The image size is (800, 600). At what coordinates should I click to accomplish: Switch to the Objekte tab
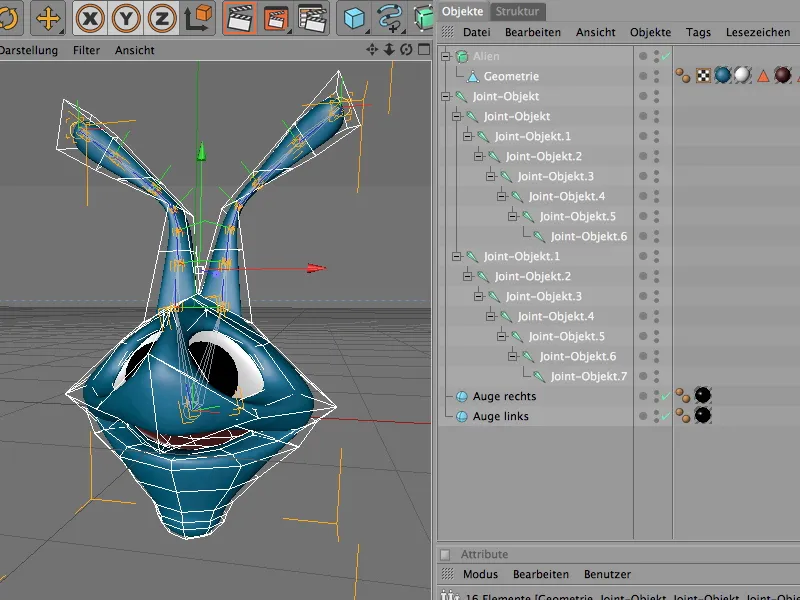462,11
